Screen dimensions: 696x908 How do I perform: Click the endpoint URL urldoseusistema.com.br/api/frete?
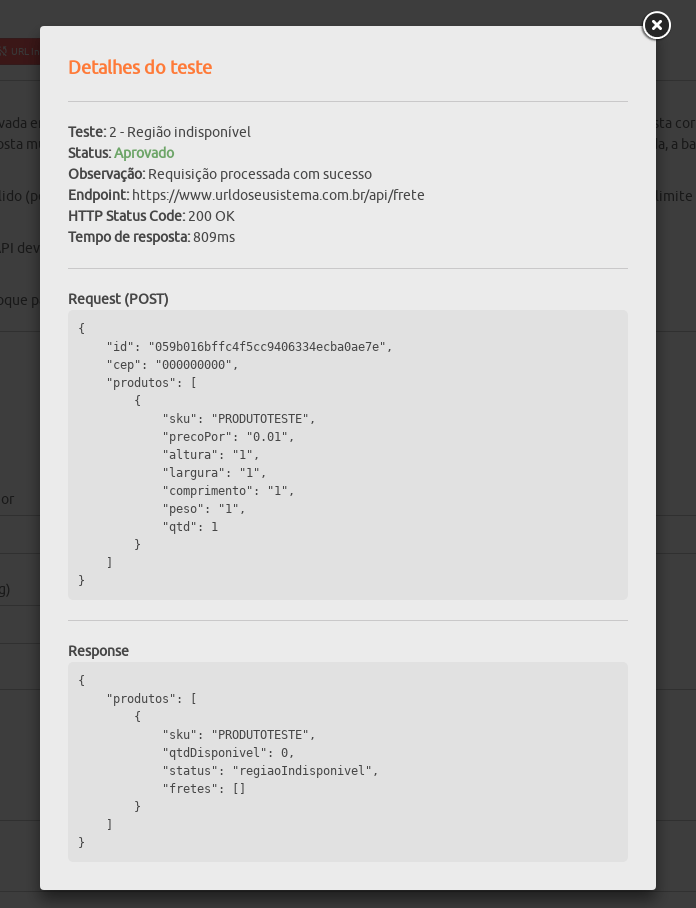pos(278,195)
